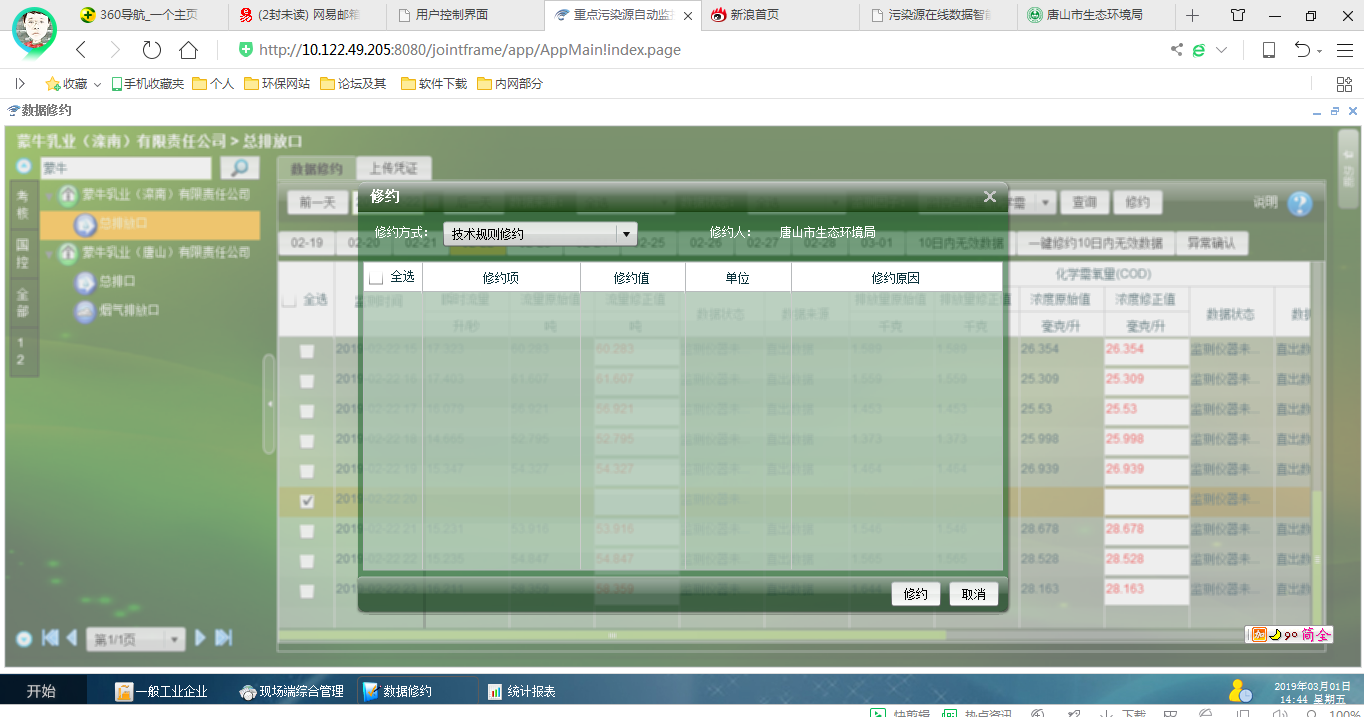This screenshot has width=1364, height=717.
Task: Select the 全部 side tab
Action: [22, 303]
